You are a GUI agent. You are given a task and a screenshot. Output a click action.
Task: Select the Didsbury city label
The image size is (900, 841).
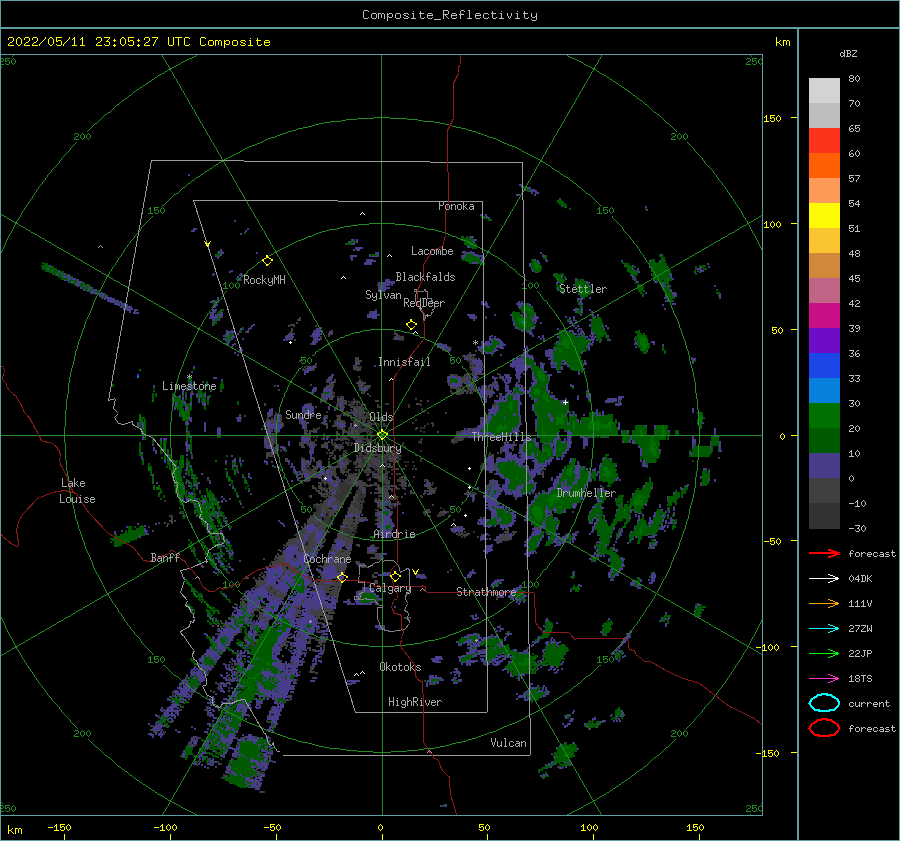(x=378, y=448)
